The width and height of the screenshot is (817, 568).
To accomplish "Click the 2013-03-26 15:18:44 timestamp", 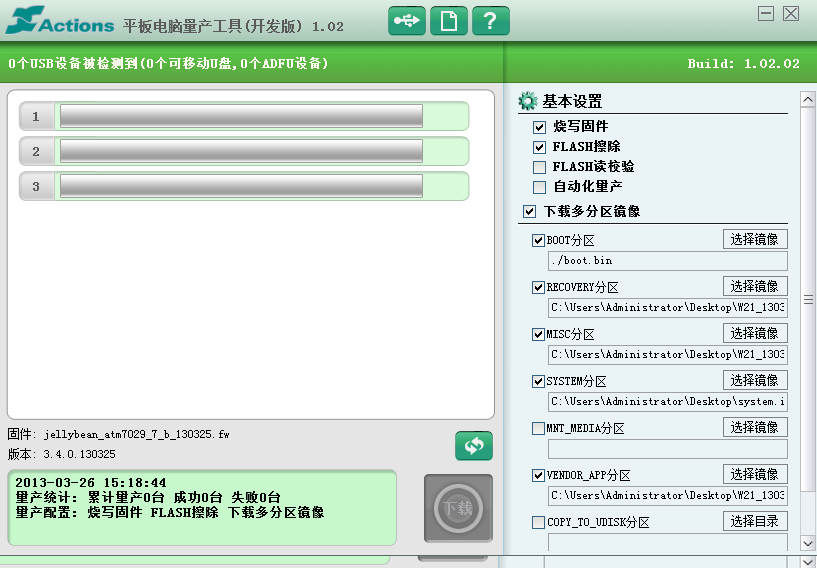I will pos(91,483).
